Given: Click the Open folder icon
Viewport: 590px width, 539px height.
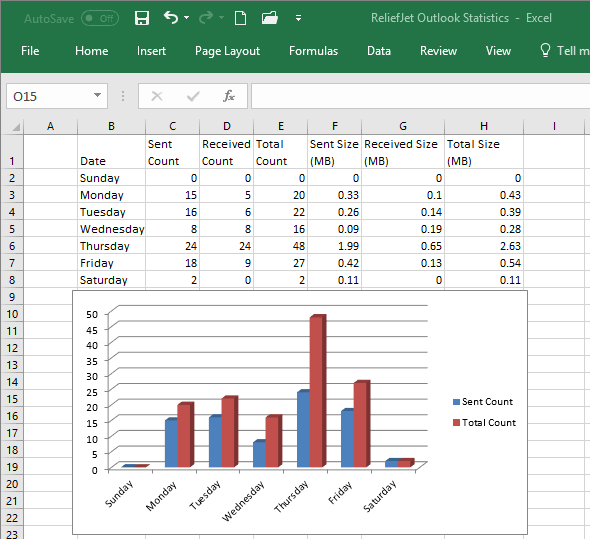Looking at the screenshot, I should click(270, 18).
